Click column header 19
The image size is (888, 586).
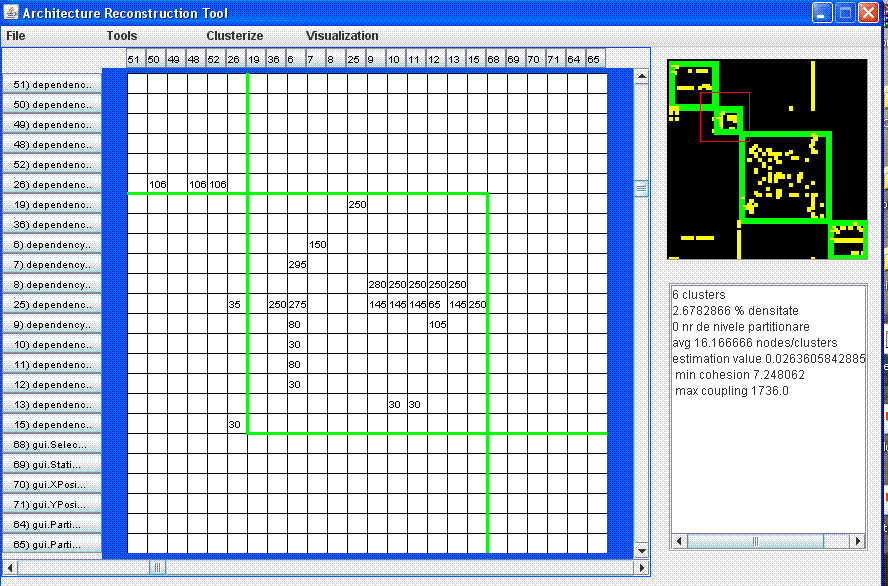pyautogui.click(x=254, y=60)
